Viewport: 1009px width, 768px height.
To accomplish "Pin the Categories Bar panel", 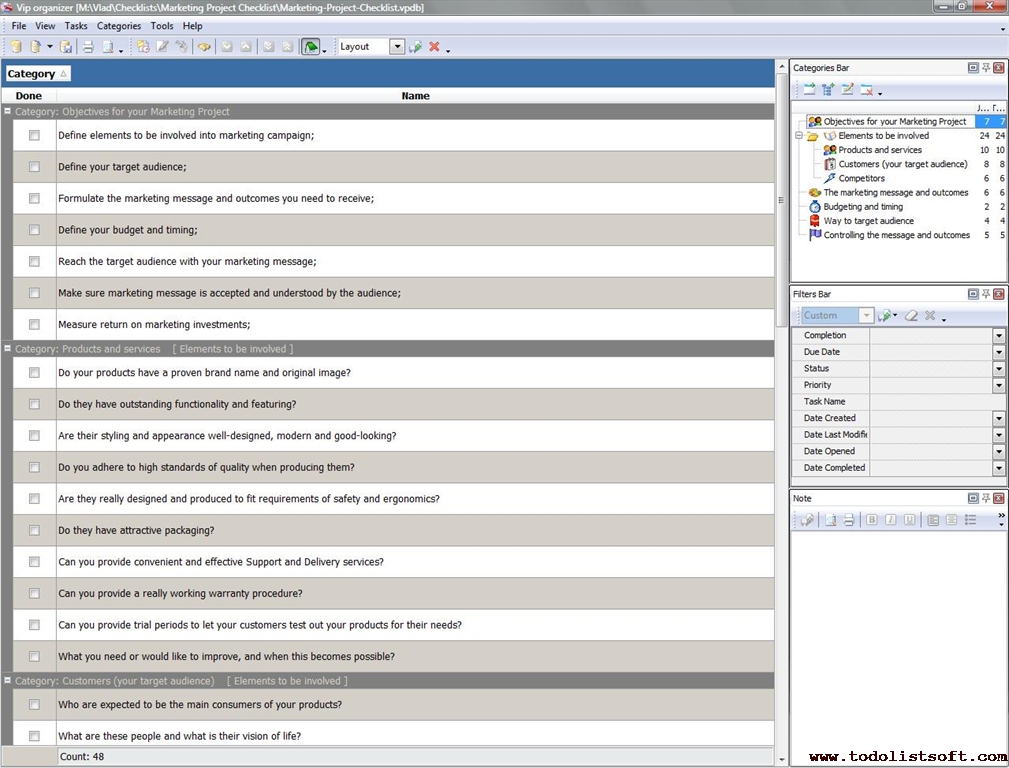I will (x=986, y=68).
